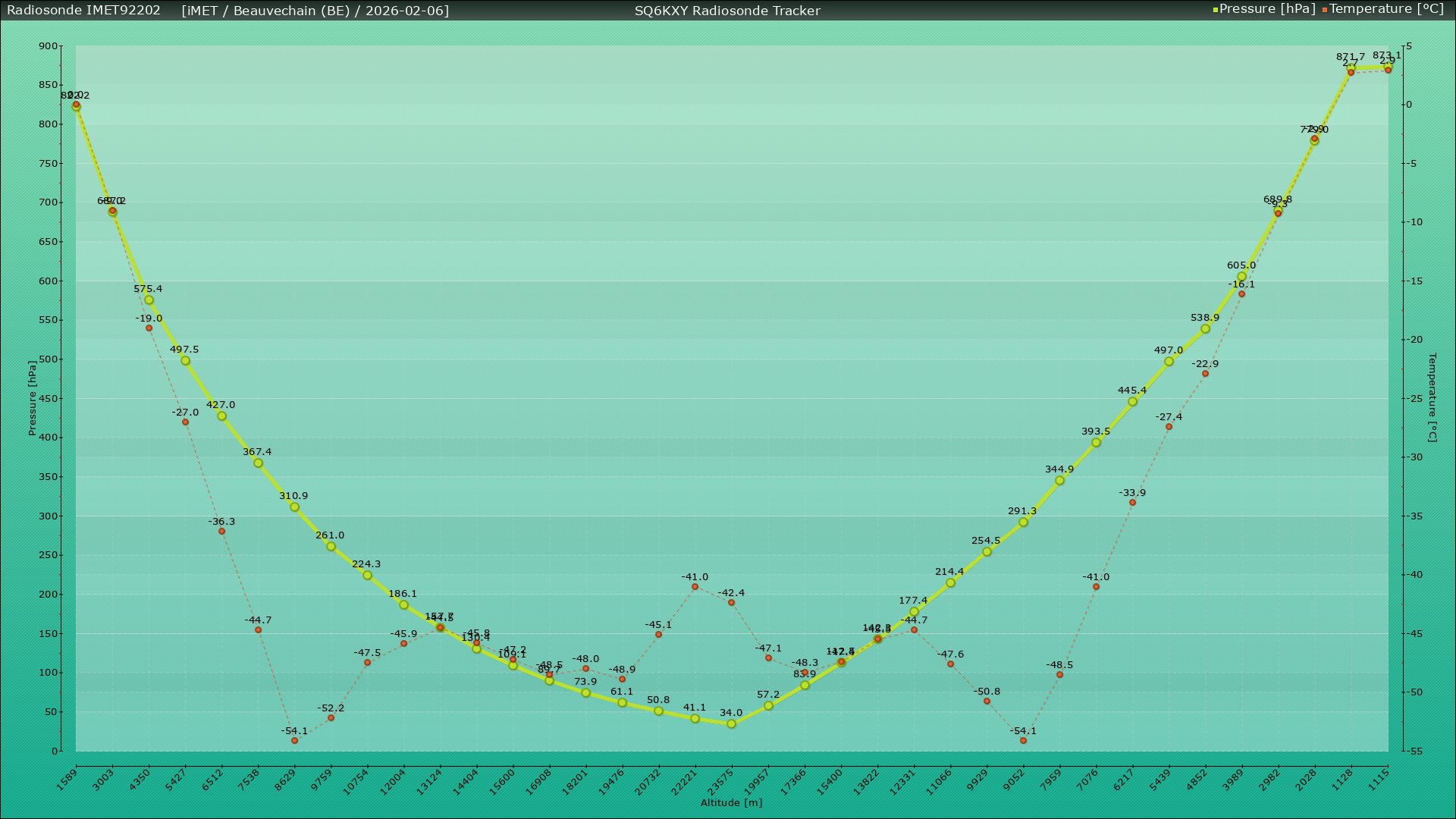Click the yellow Pressure legend color square
The width and height of the screenshot is (1456, 819).
(1216, 10)
